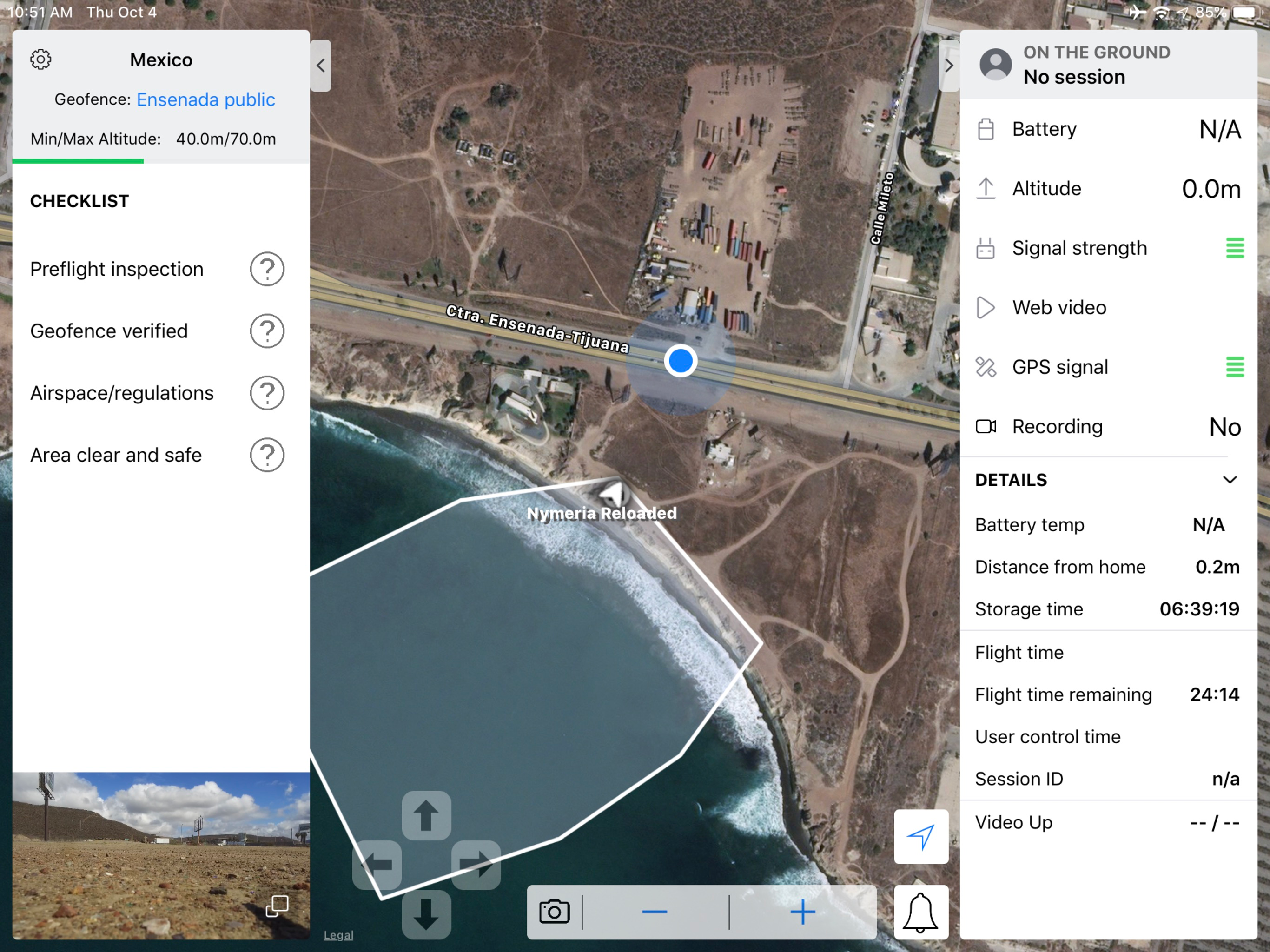Zoom in with the plus button
This screenshot has width=1270, height=952.
[803, 912]
